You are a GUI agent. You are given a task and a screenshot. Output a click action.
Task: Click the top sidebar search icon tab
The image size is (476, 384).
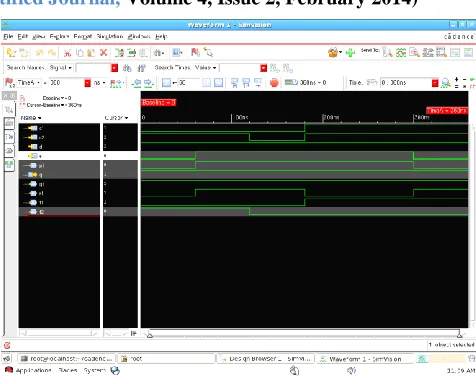[x=9, y=109]
